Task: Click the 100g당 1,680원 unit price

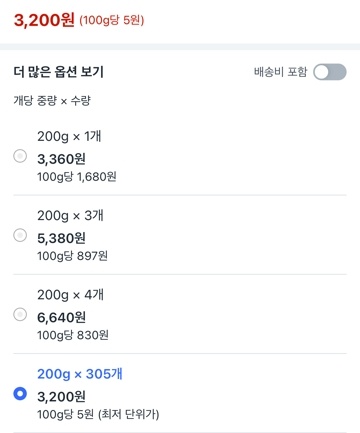Action: (x=77, y=177)
